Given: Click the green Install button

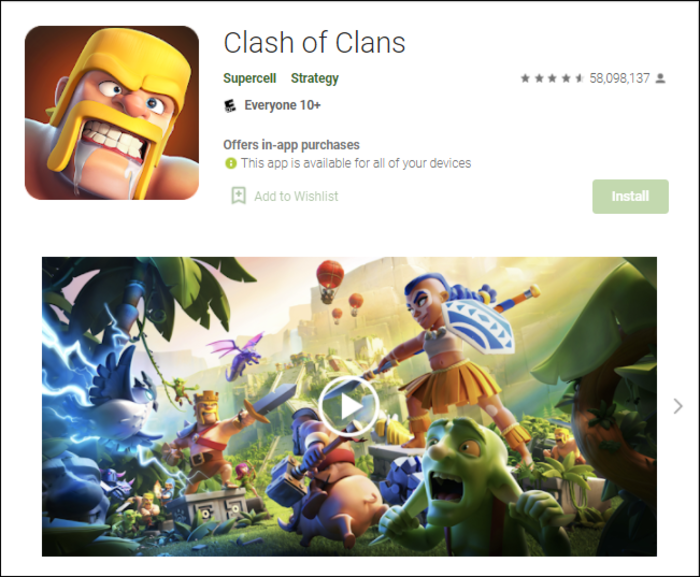Looking at the screenshot, I should pyautogui.click(x=630, y=197).
